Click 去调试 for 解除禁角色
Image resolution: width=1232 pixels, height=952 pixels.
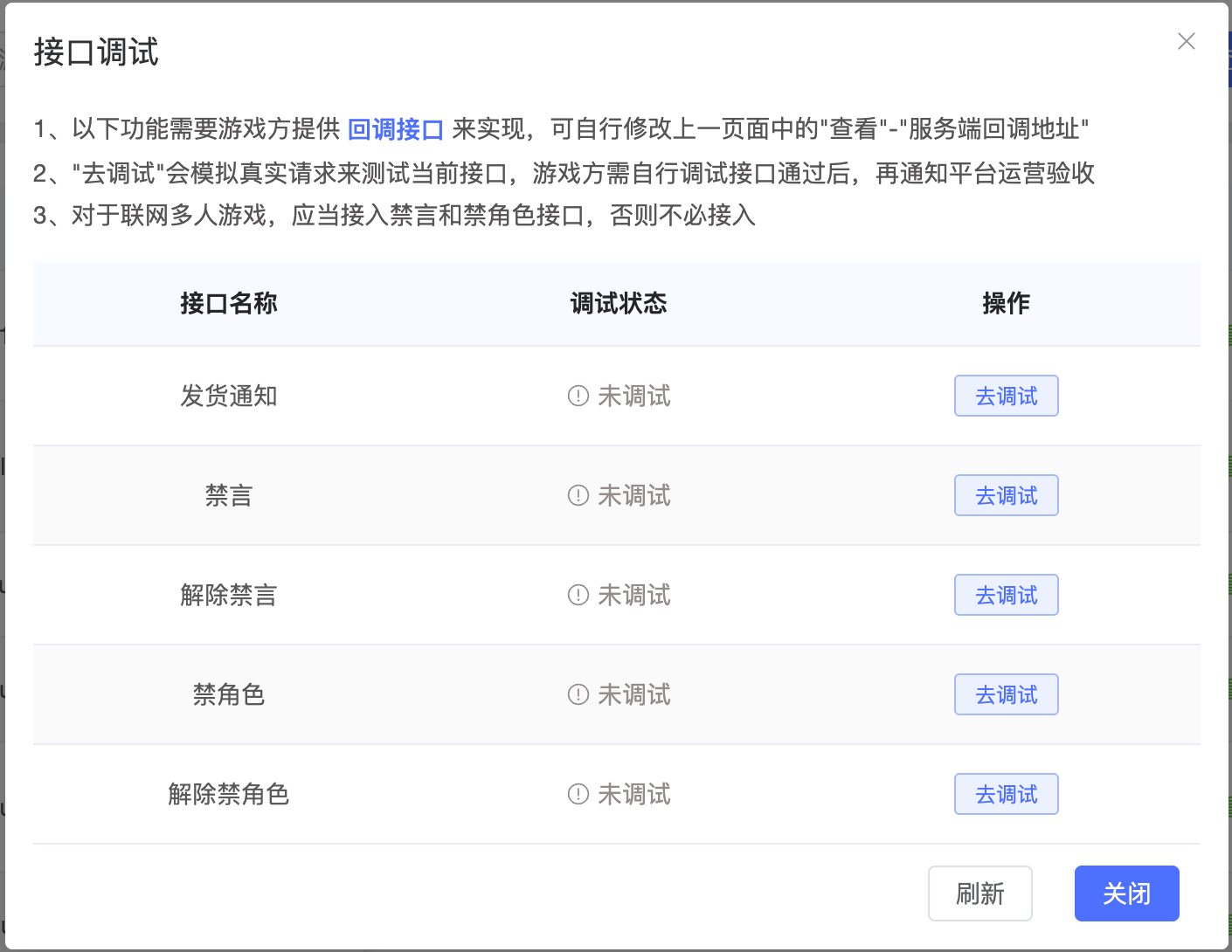pyautogui.click(x=1006, y=794)
